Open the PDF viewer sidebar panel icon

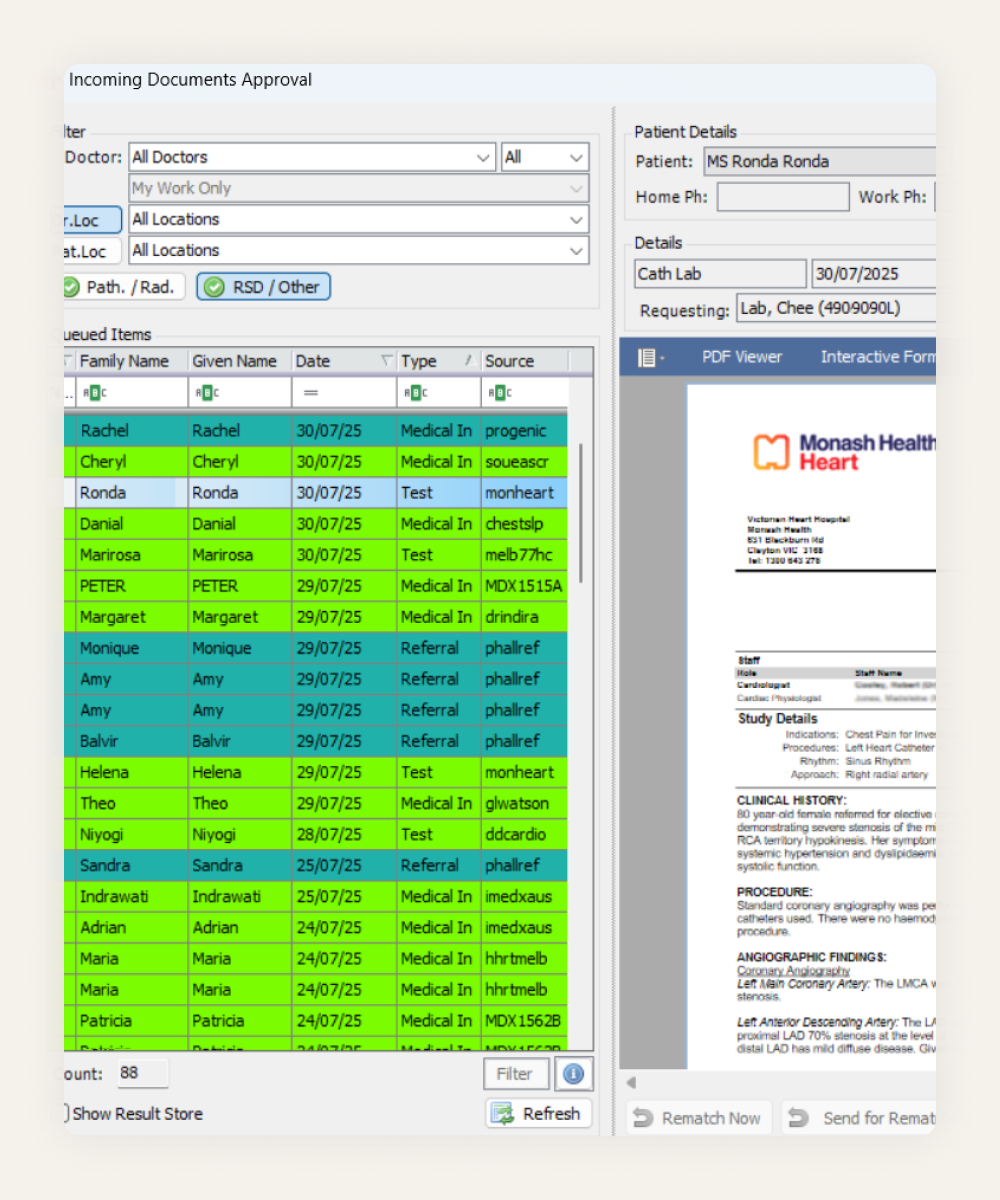649,357
